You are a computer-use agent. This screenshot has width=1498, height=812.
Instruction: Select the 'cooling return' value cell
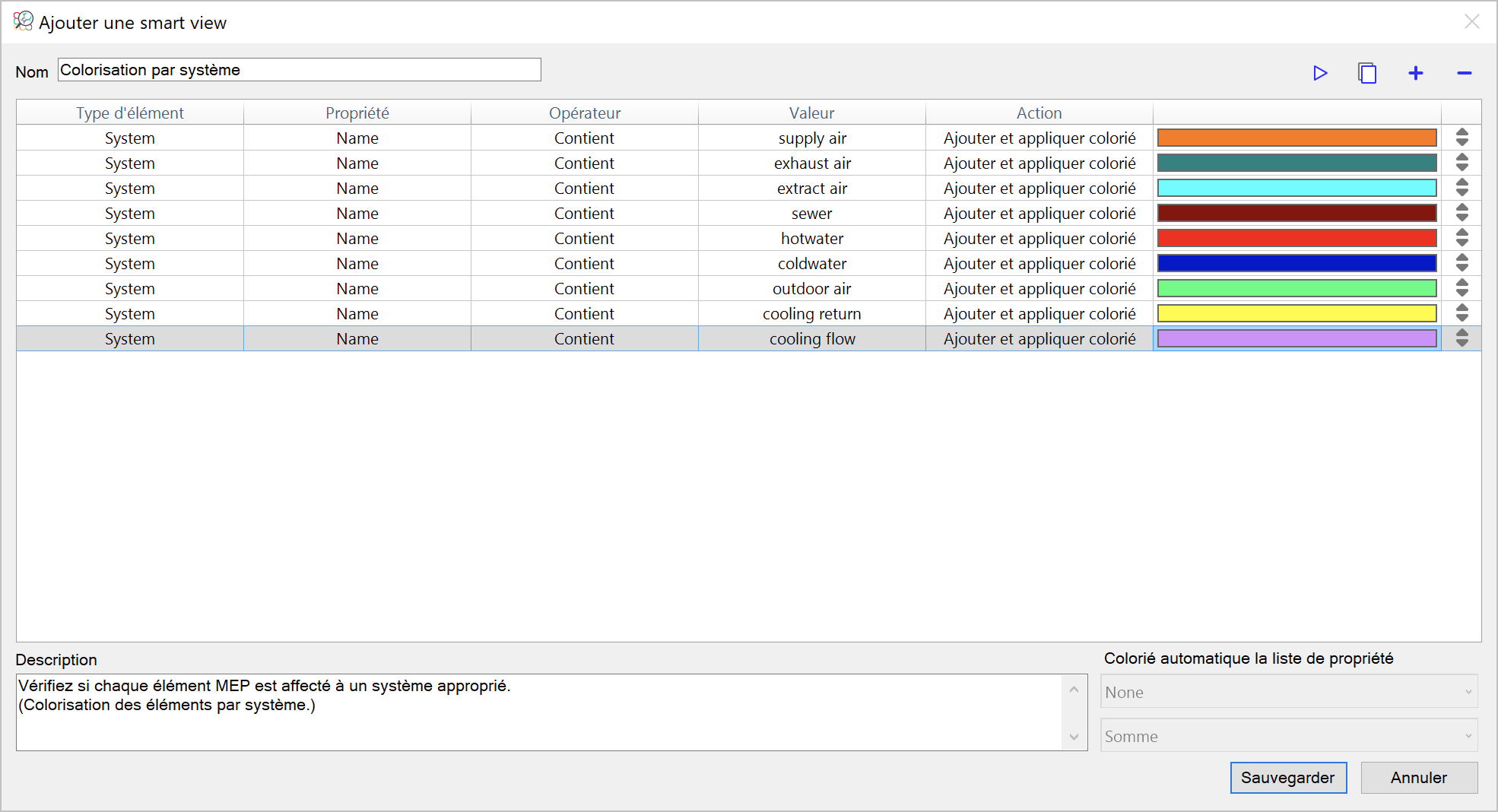pyautogui.click(x=812, y=313)
